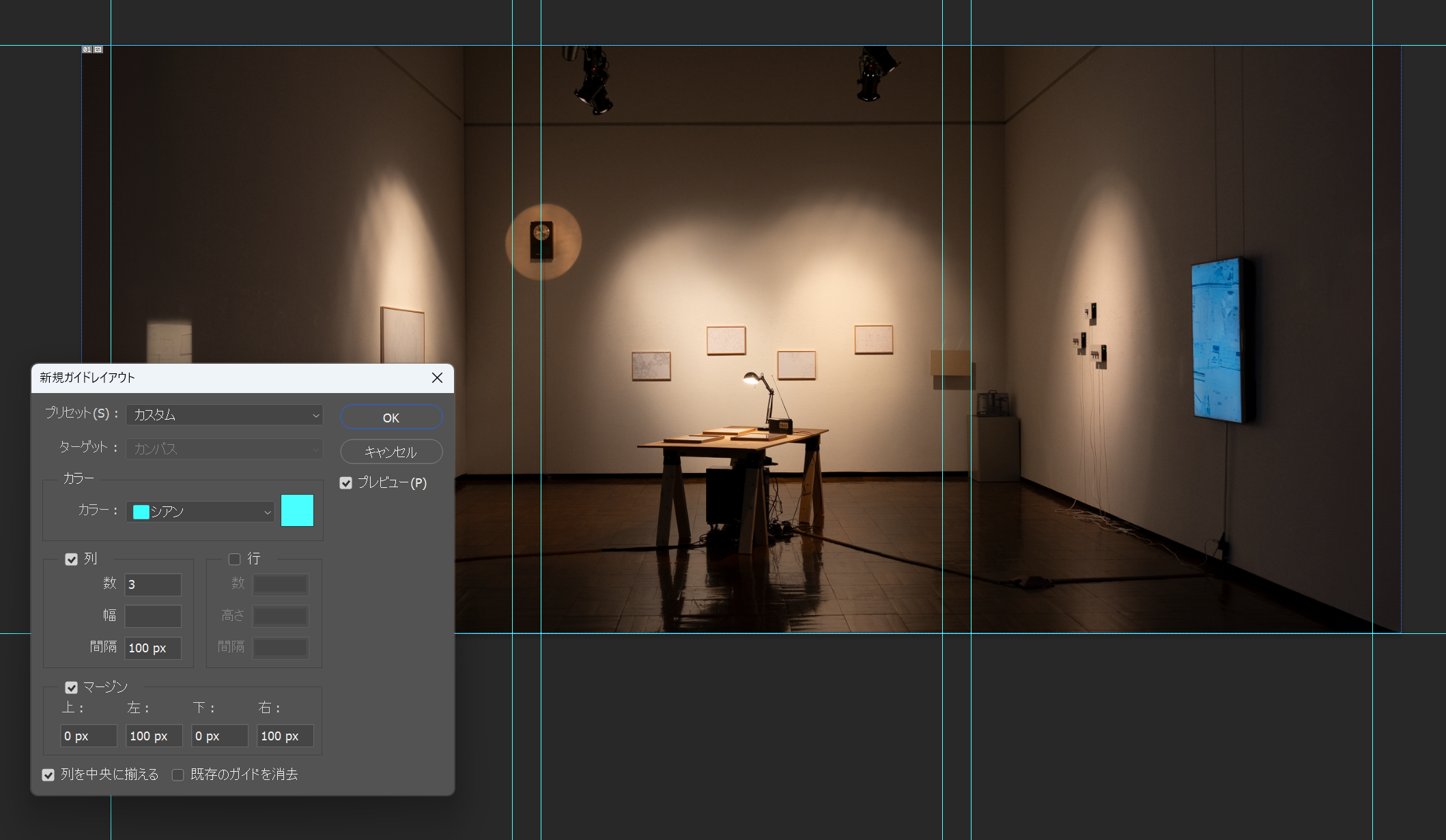Enable the 行 rows checkbox
This screenshot has width=1446, height=840.
235,560
